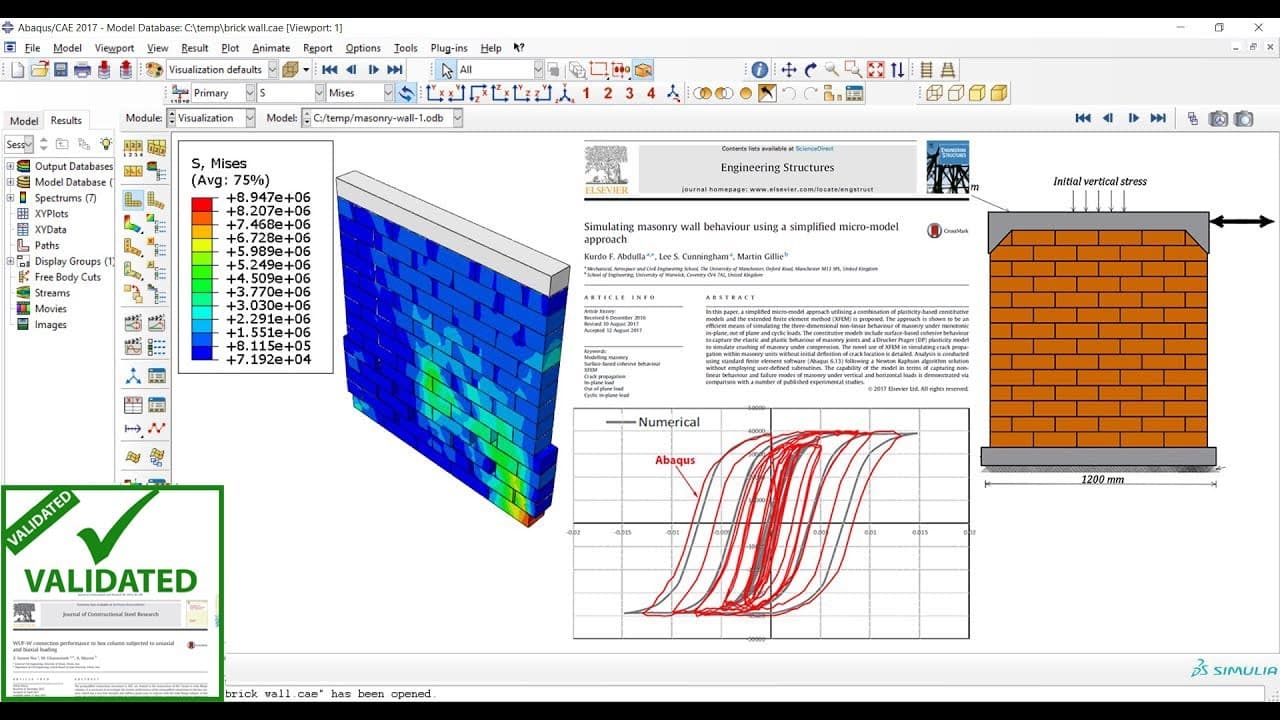Open the Viewport menu
Viewport: 1280px width, 720px height.
[114, 48]
